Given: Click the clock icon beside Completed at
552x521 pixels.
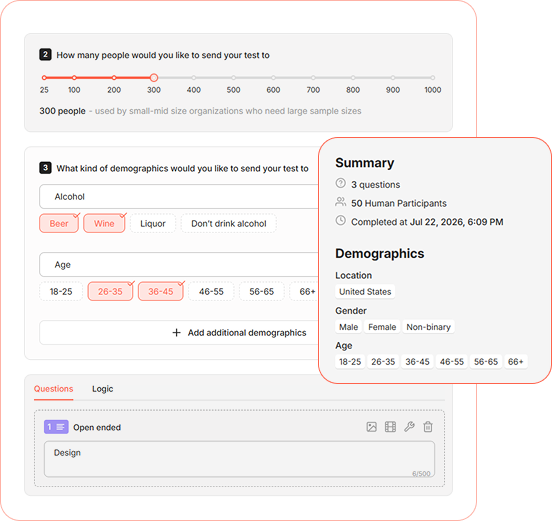Looking at the screenshot, I should pyautogui.click(x=340, y=221).
